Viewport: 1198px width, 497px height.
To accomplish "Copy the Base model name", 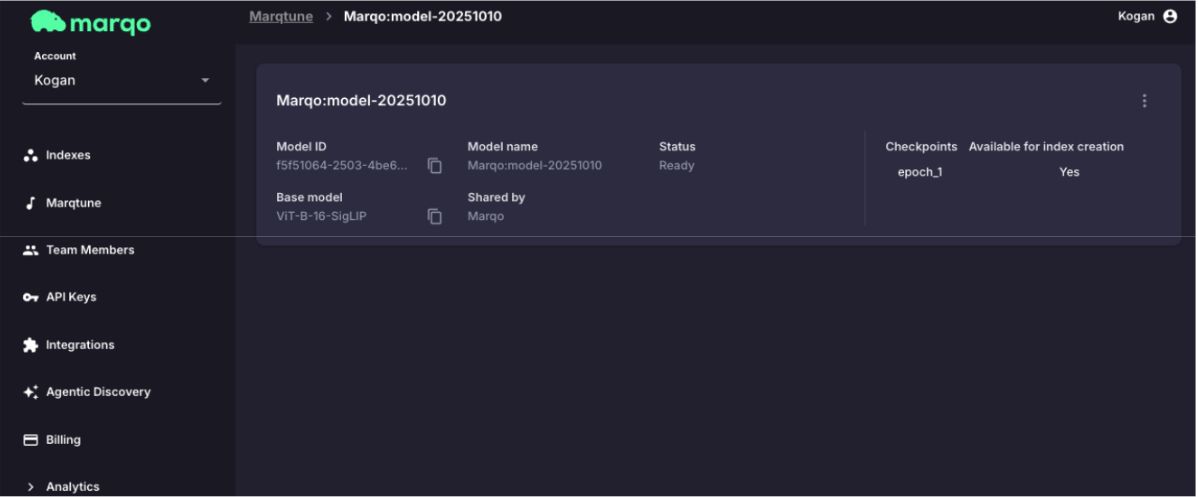I will [435, 216].
